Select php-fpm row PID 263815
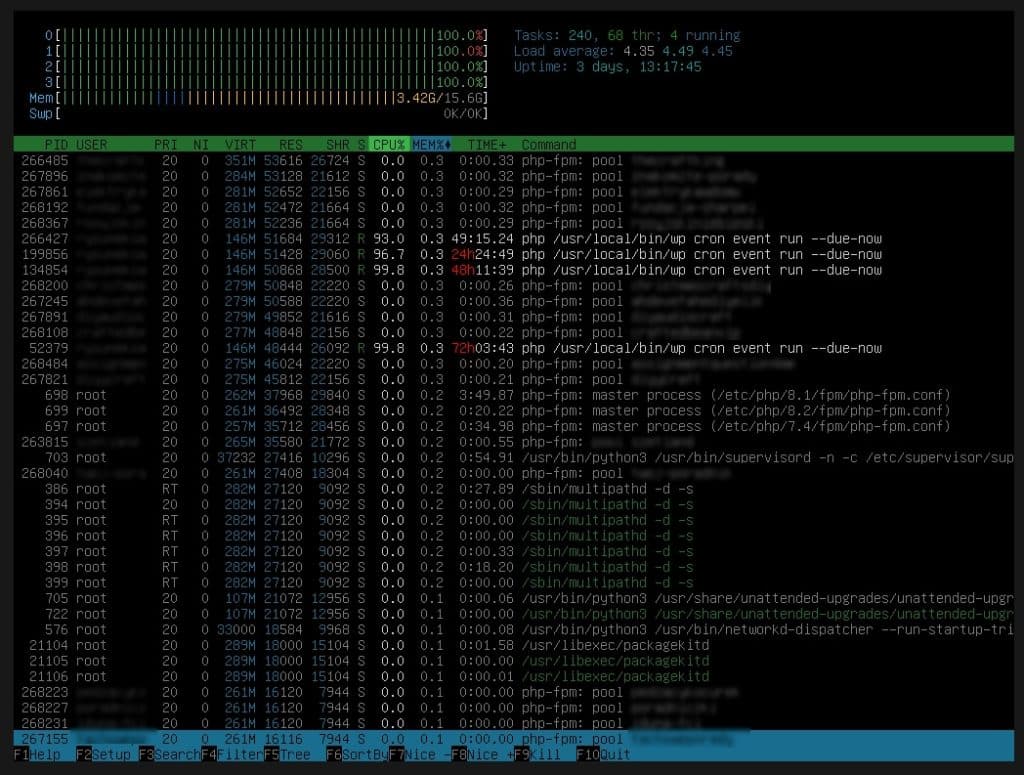 click(513, 442)
